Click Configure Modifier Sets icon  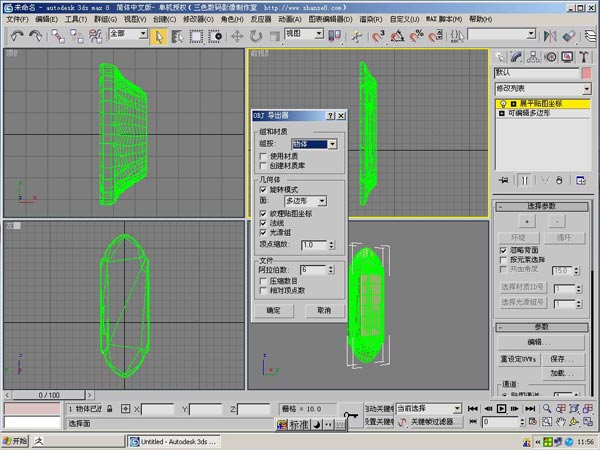point(581,180)
